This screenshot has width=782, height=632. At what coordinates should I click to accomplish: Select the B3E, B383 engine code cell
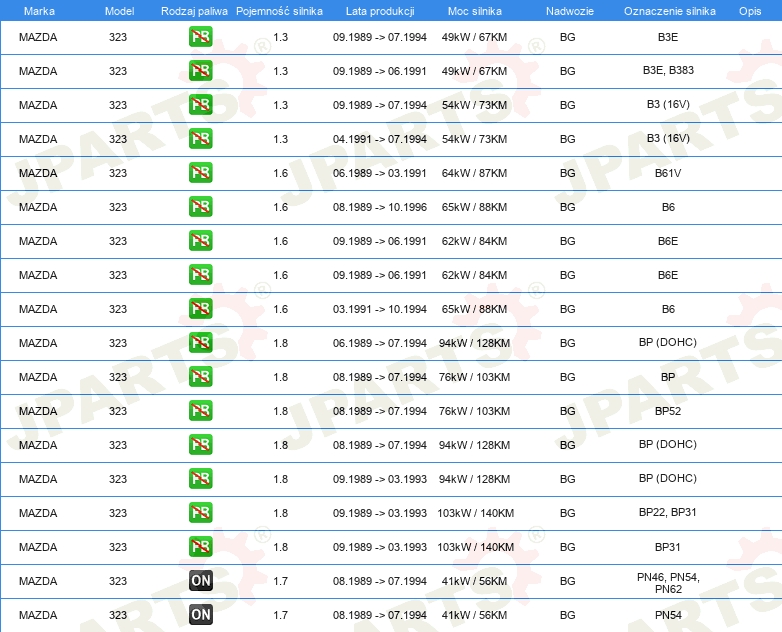[x=668, y=70]
